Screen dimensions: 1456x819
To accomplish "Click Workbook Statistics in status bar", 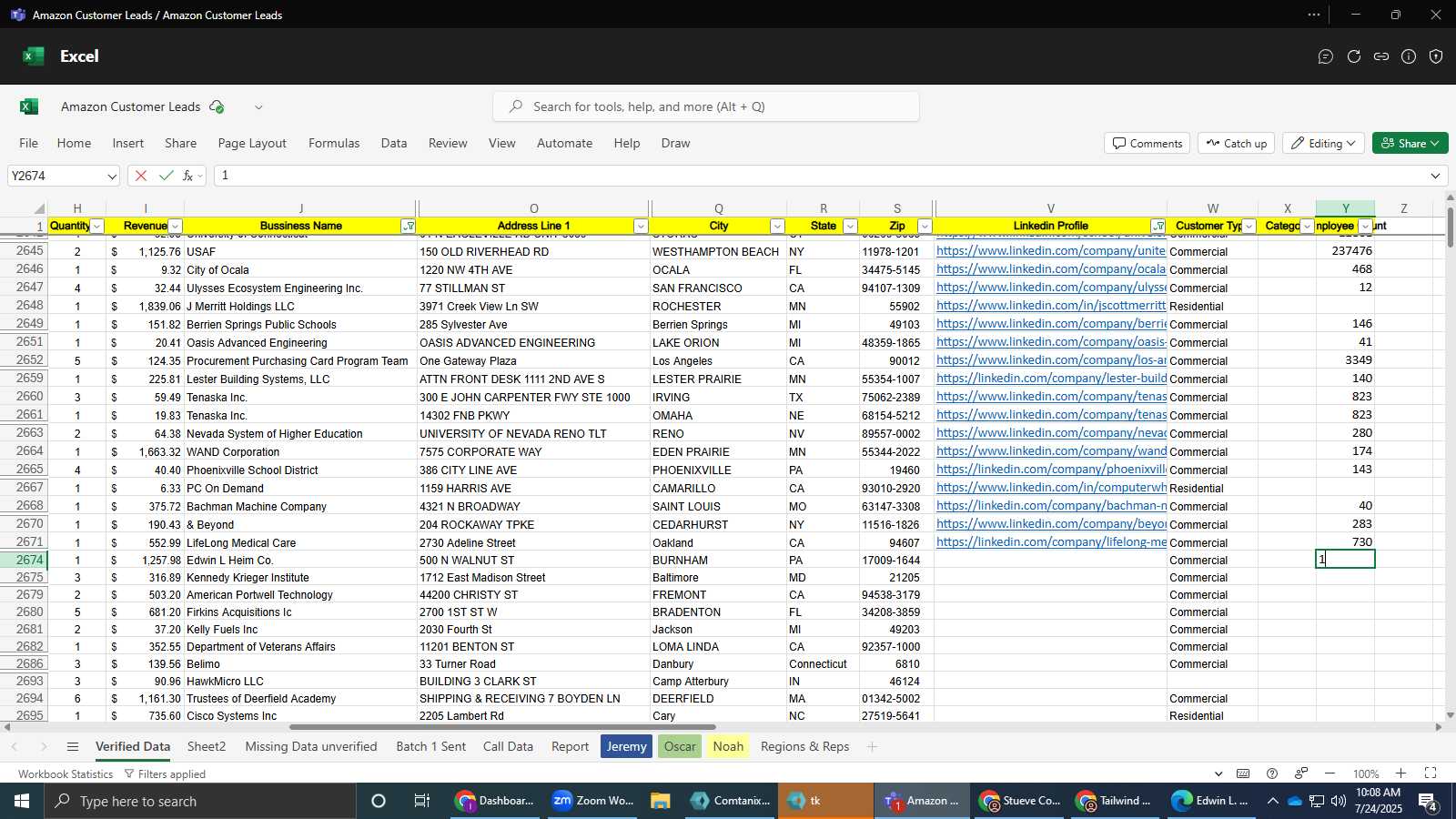I will 66,774.
